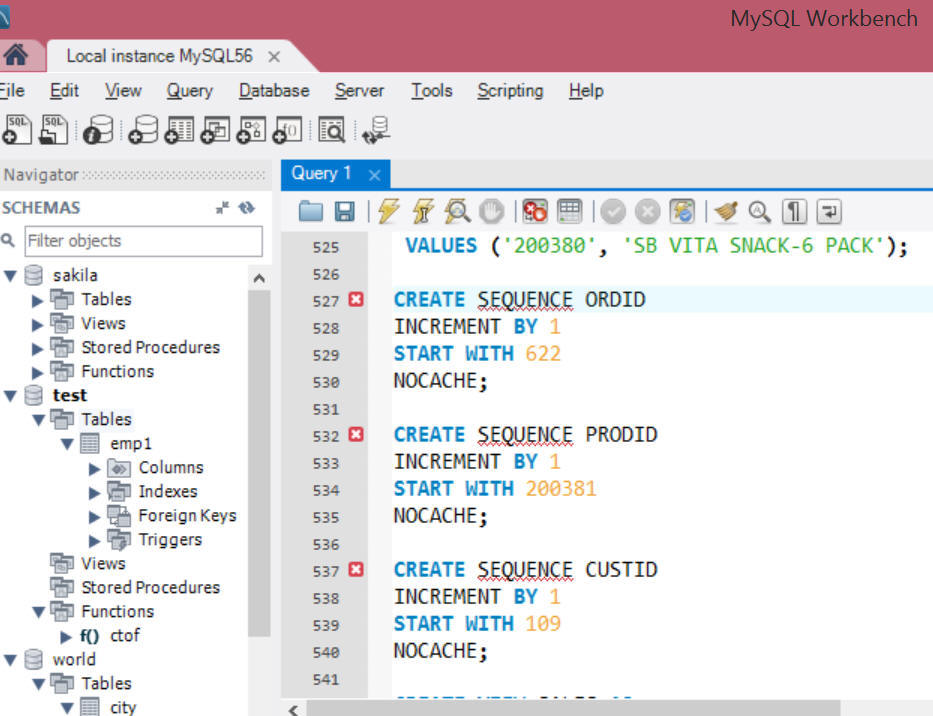
Task: Create a new SQL tab icon
Action: (x=17, y=130)
